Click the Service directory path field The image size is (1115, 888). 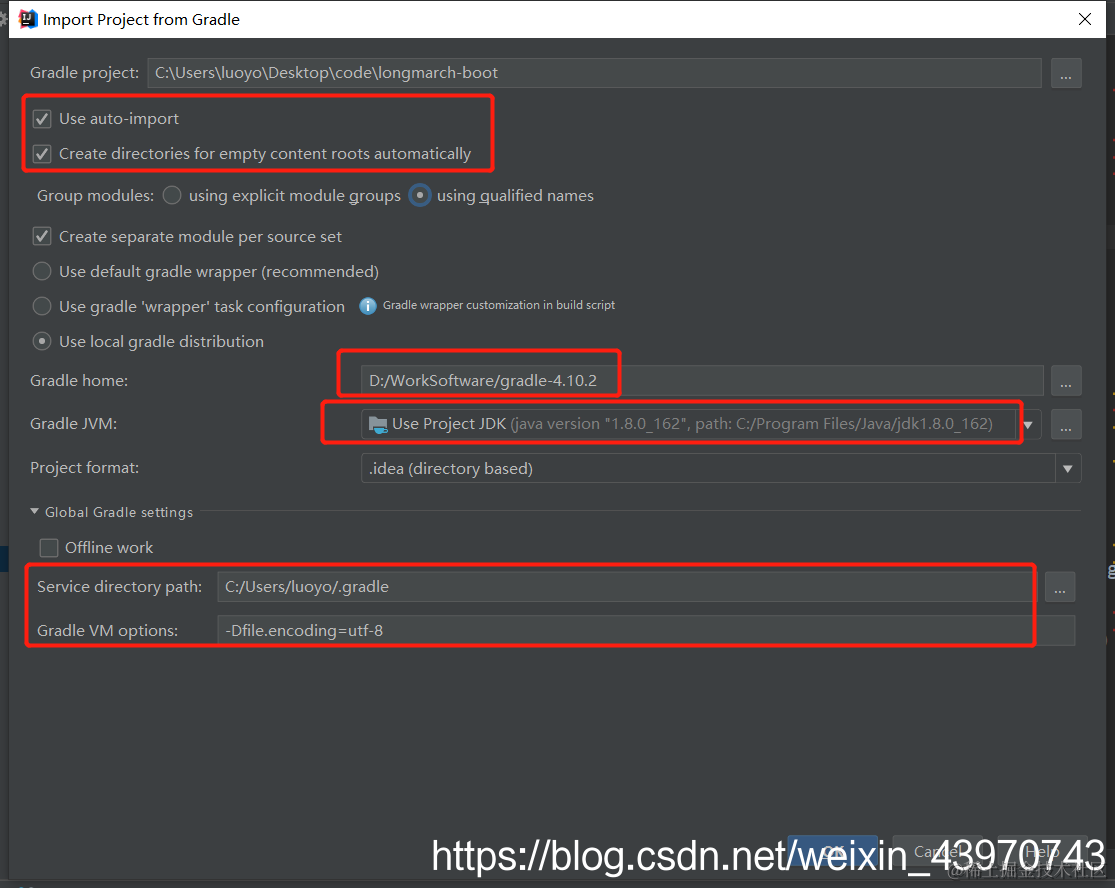tap(628, 587)
